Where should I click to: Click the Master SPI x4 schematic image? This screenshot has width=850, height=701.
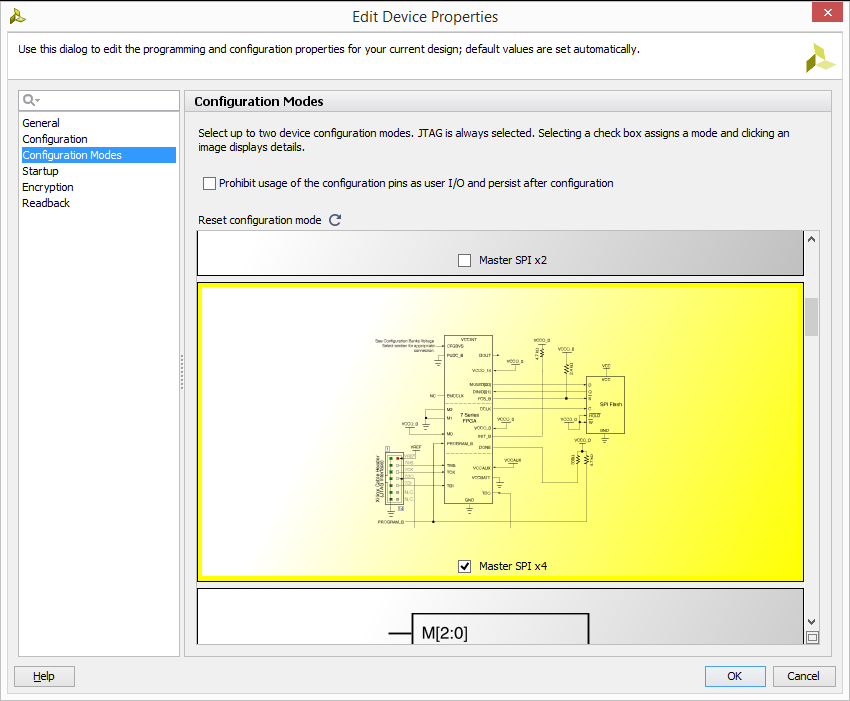tap(500, 432)
